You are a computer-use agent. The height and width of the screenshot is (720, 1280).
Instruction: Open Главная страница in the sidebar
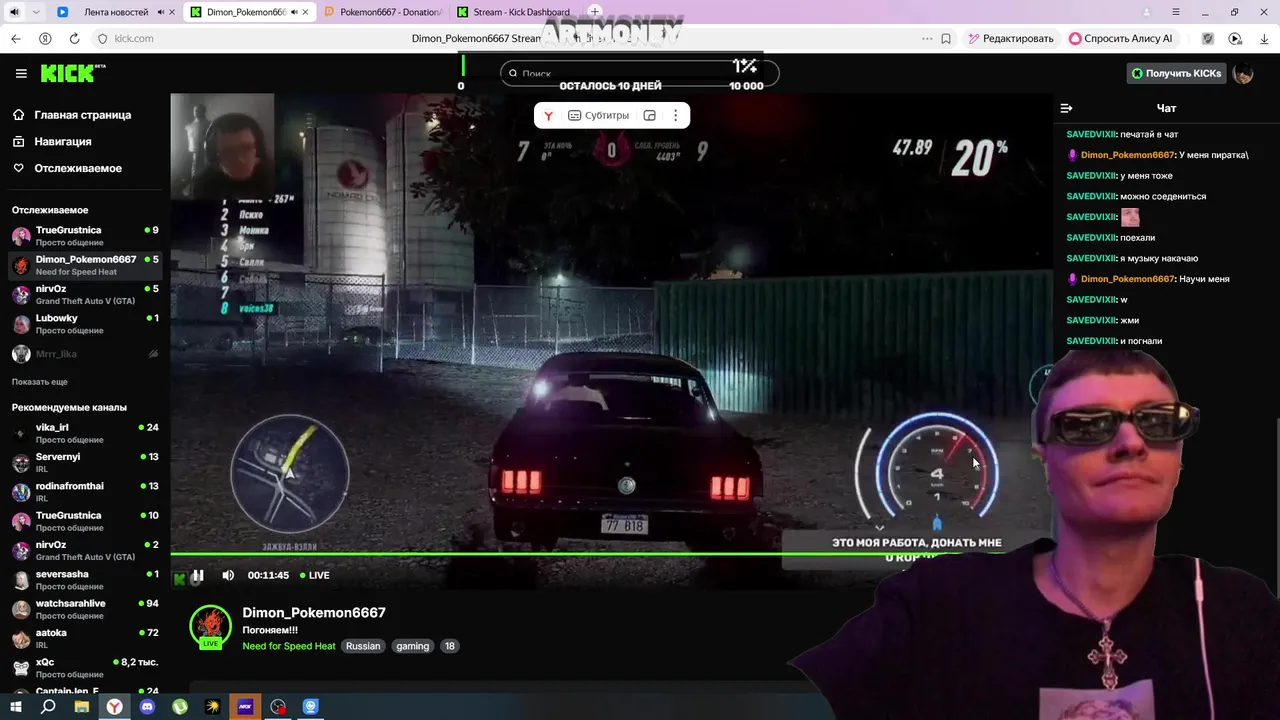(x=82, y=115)
